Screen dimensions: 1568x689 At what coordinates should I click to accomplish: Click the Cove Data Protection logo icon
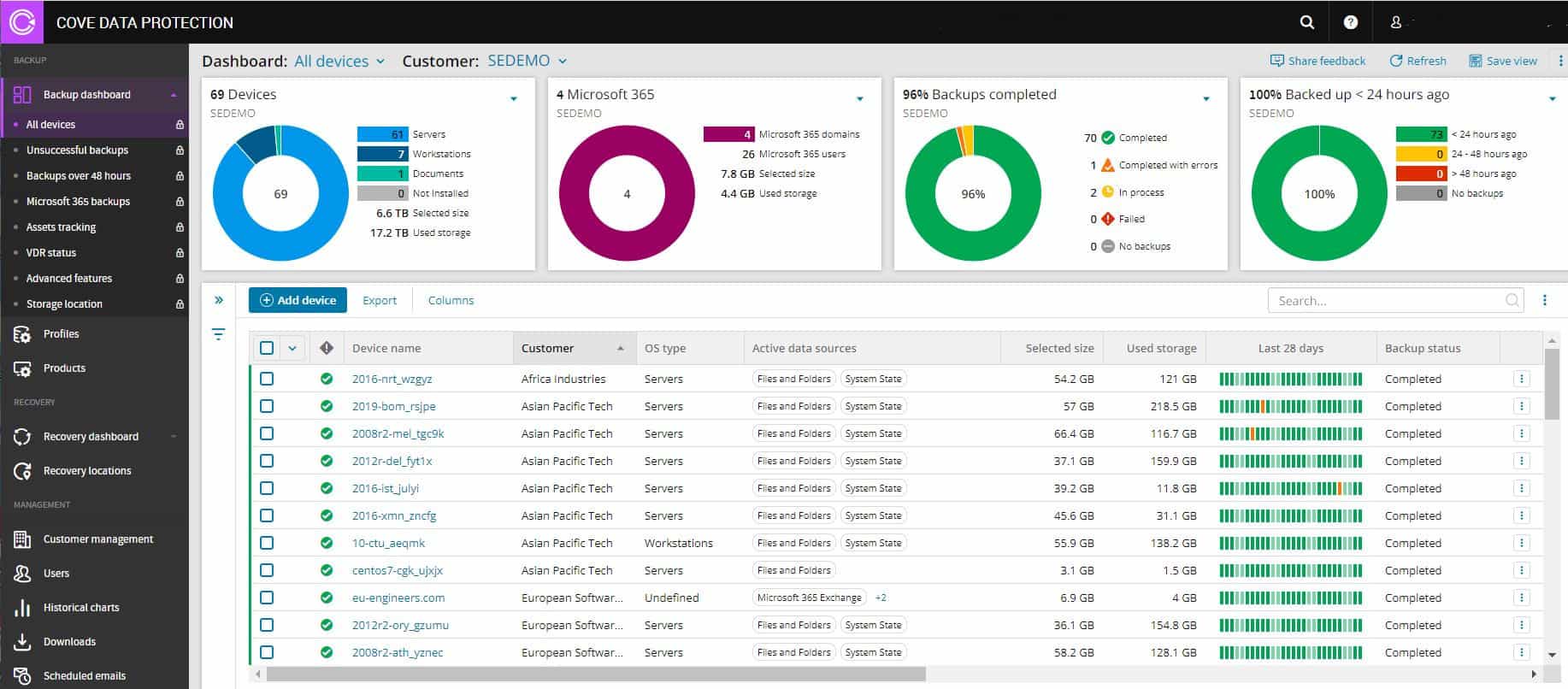tap(21, 21)
